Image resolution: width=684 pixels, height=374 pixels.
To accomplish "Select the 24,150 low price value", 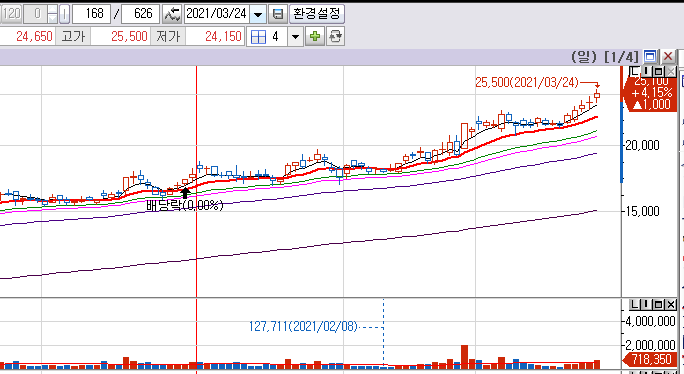I will (223, 36).
